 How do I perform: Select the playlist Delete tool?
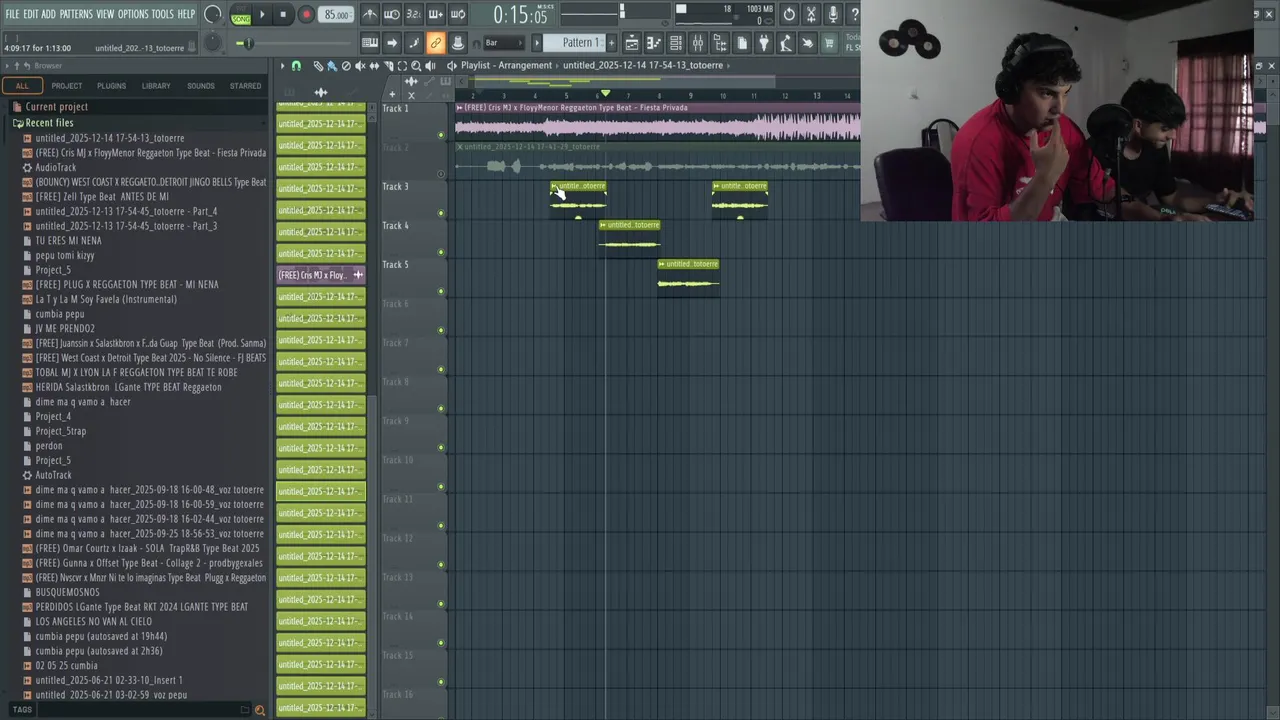coord(346,66)
